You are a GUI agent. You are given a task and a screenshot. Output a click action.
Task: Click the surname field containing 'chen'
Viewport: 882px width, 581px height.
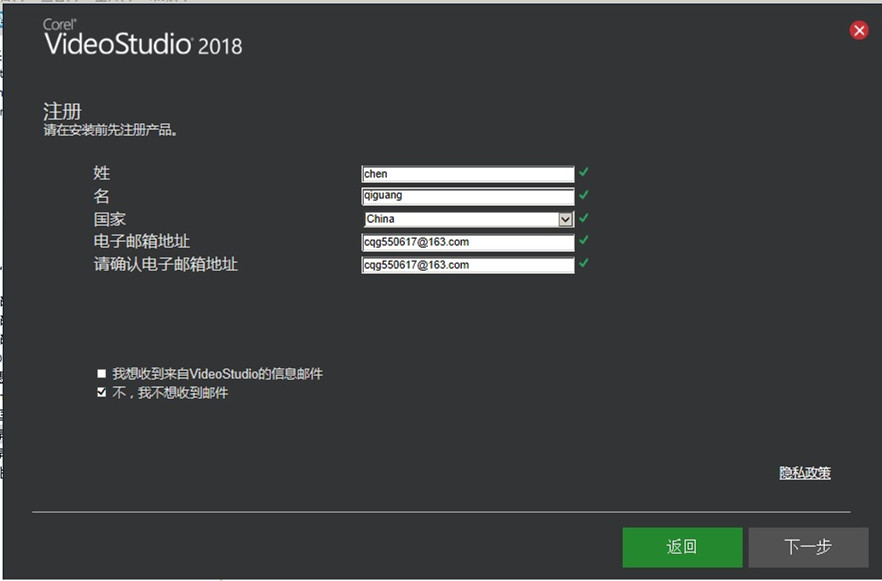coord(468,174)
